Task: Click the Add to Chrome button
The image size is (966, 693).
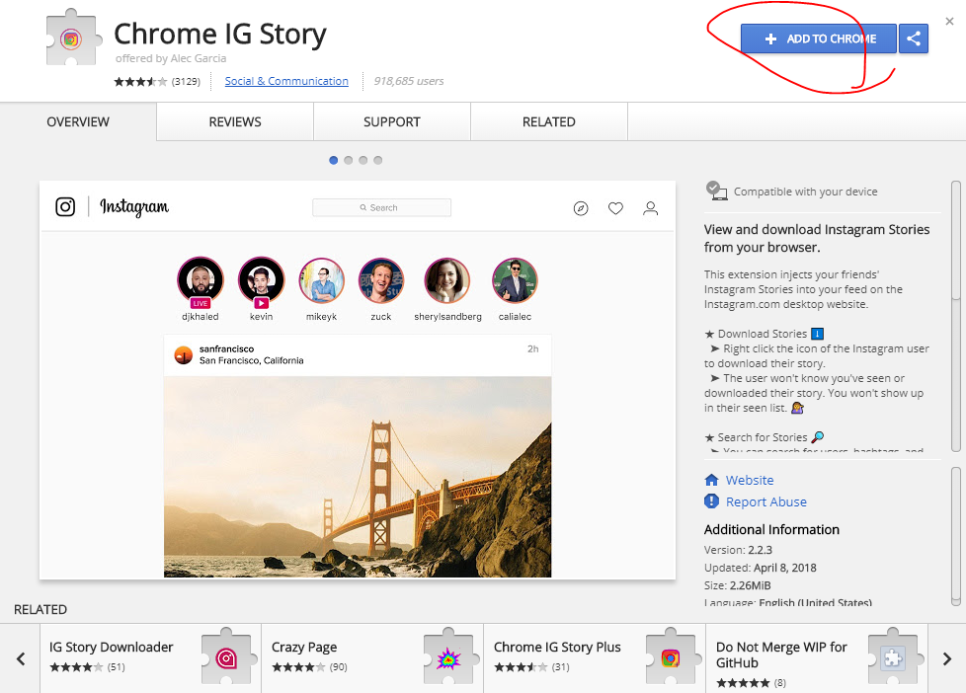Action: [x=818, y=39]
